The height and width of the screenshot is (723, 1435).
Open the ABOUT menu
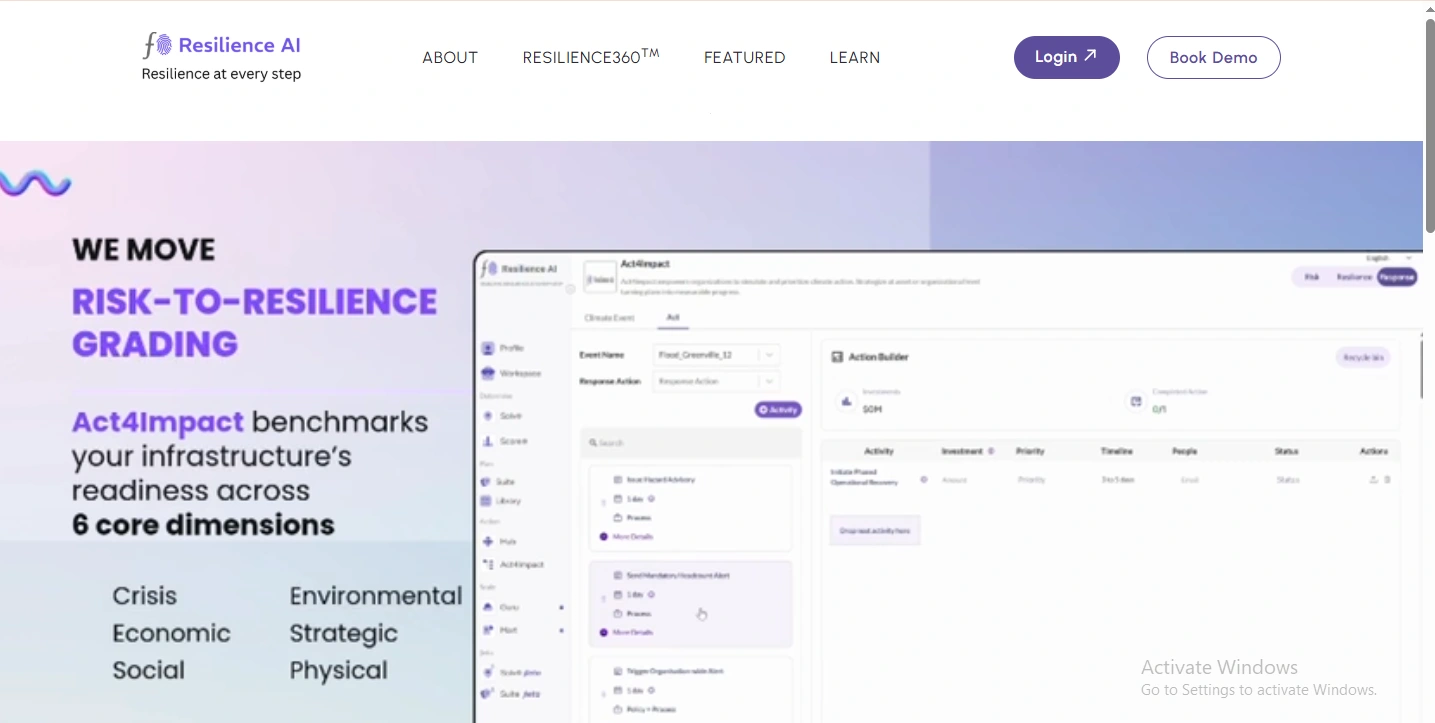click(450, 58)
